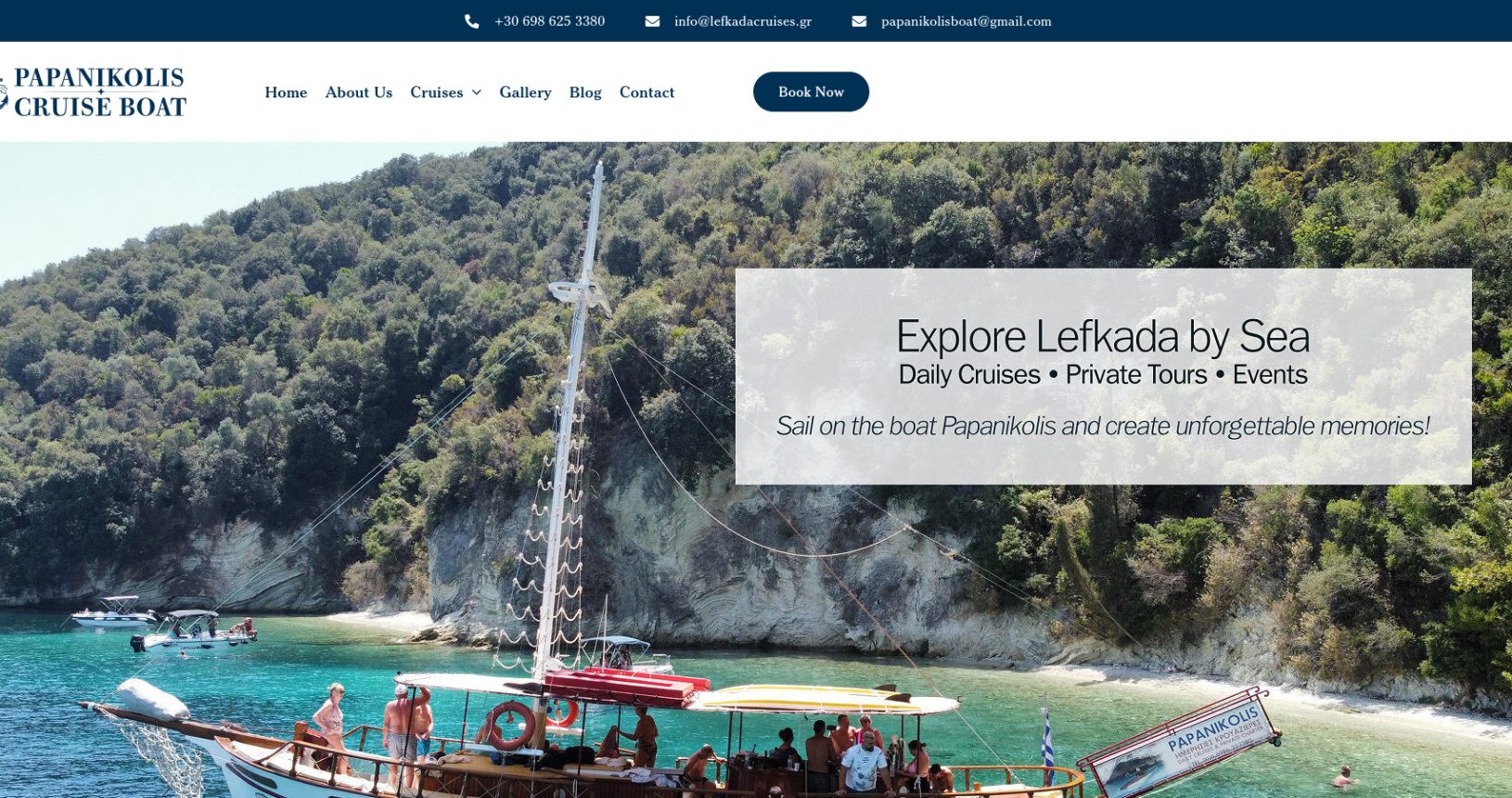
Task: Open the Contact page
Action: click(x=647, y=93)
